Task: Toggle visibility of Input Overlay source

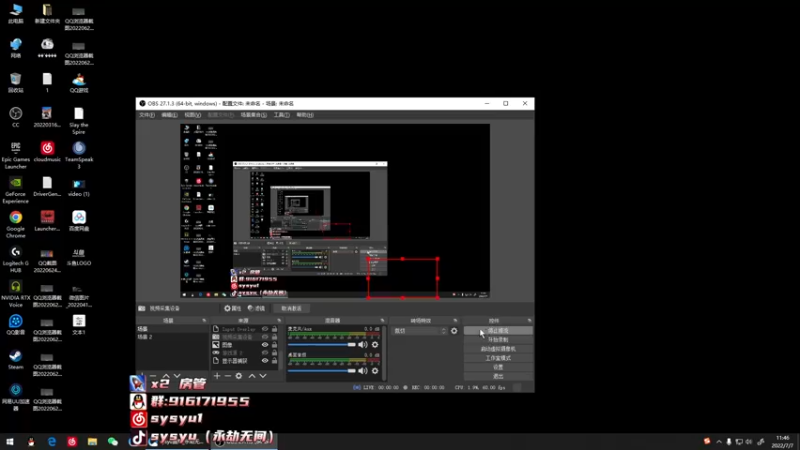Action: tap(265, 329)
